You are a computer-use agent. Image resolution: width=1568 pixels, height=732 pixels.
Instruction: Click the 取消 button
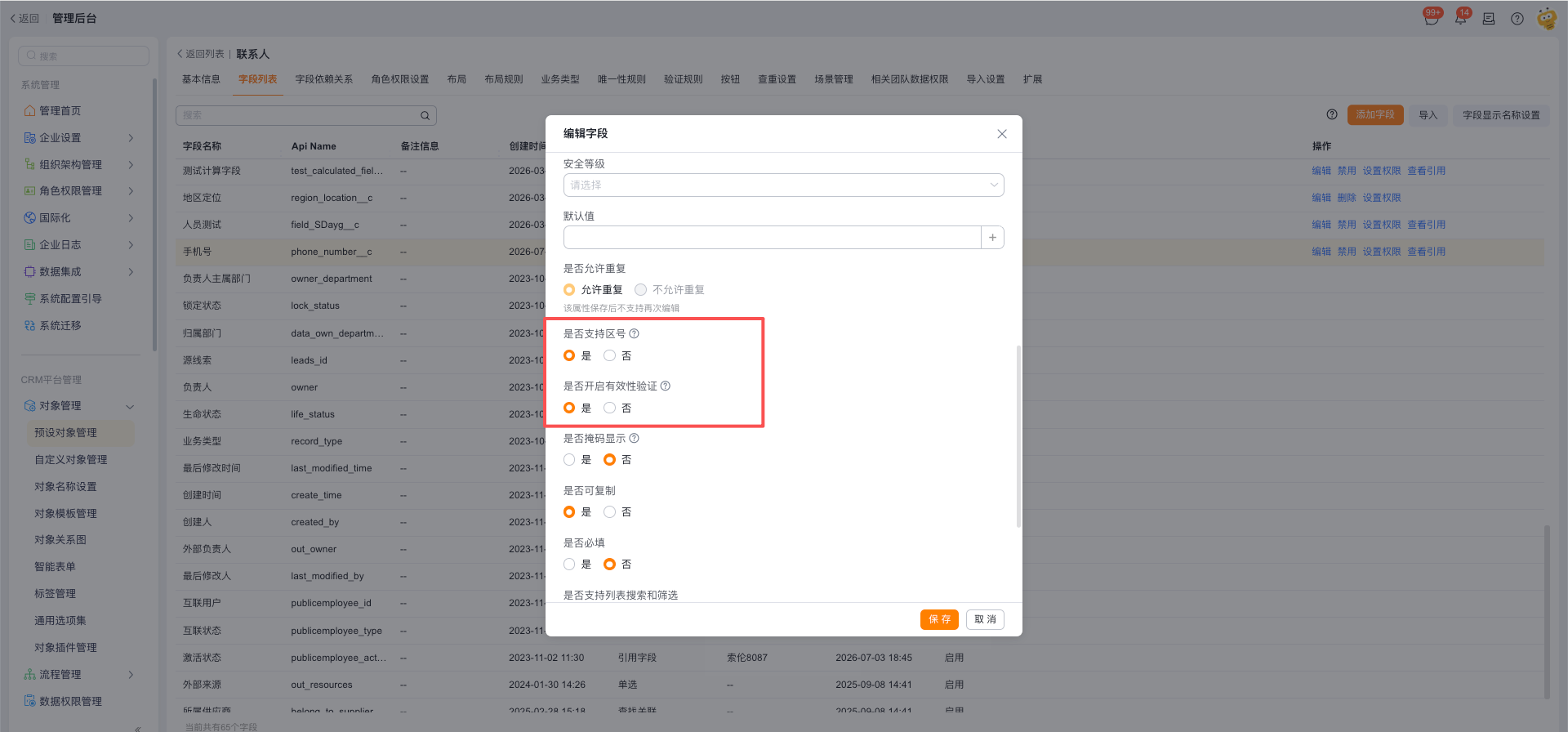pos(985,620)
